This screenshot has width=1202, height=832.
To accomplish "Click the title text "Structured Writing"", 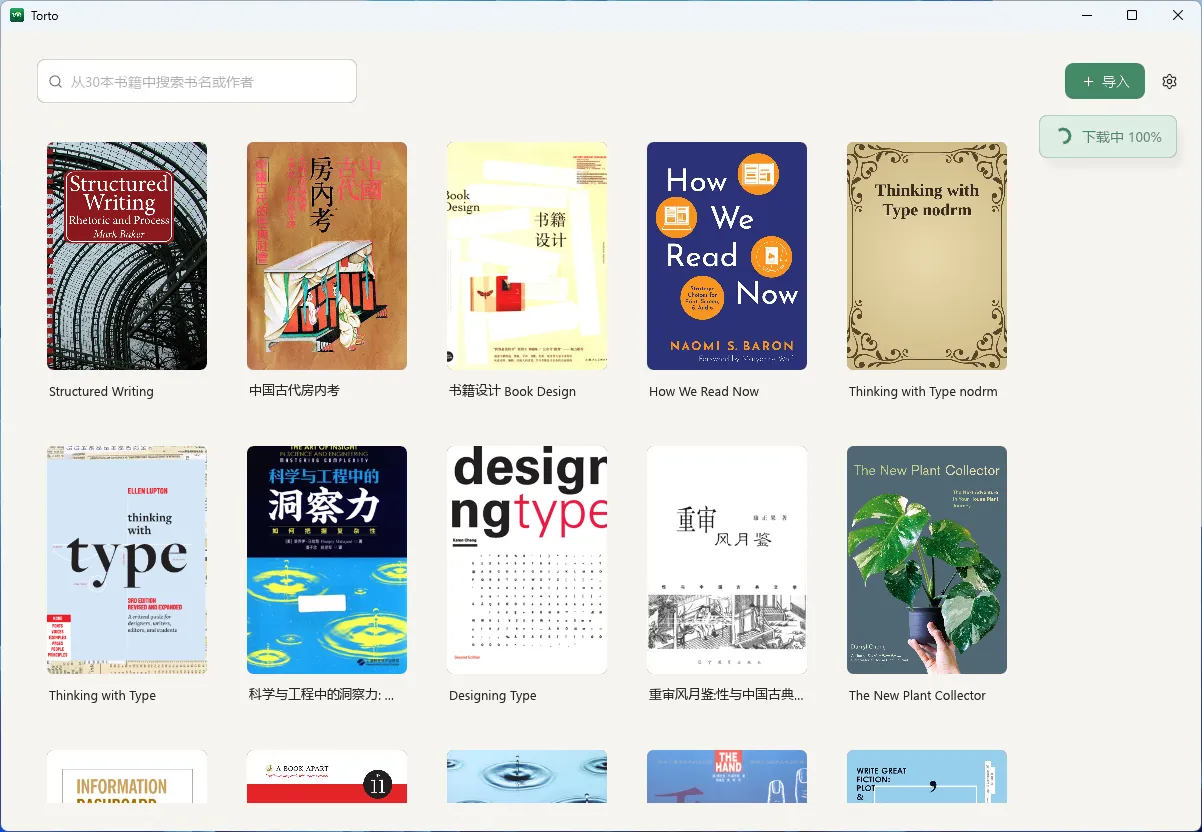I will 101,392.
